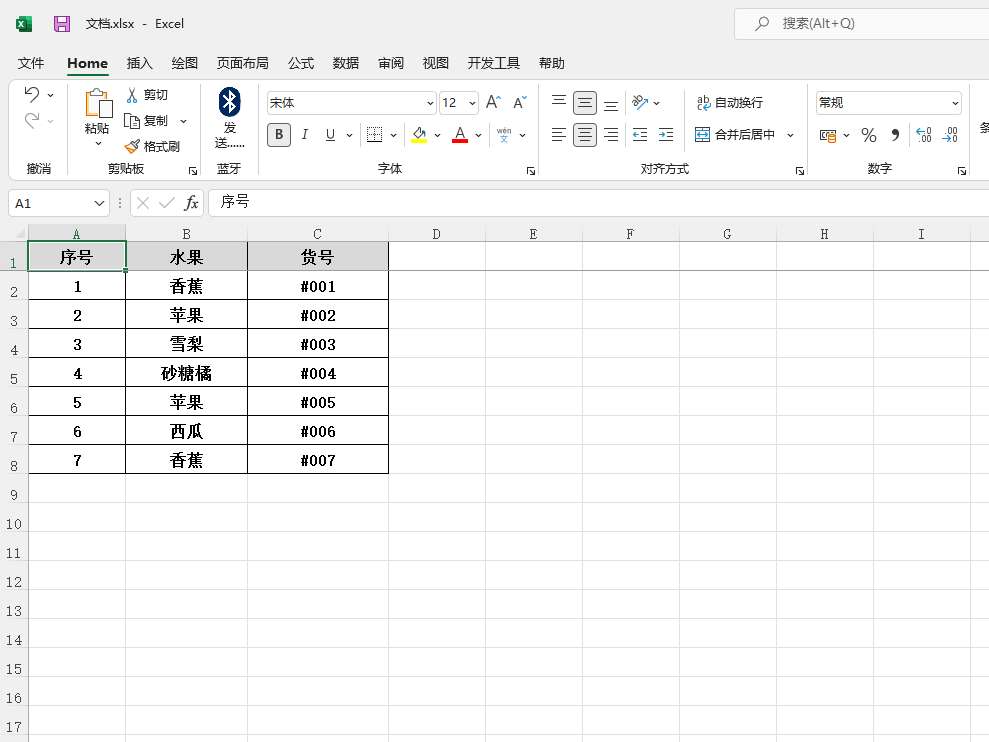Apply the red font color button

(x=460, y=134)
